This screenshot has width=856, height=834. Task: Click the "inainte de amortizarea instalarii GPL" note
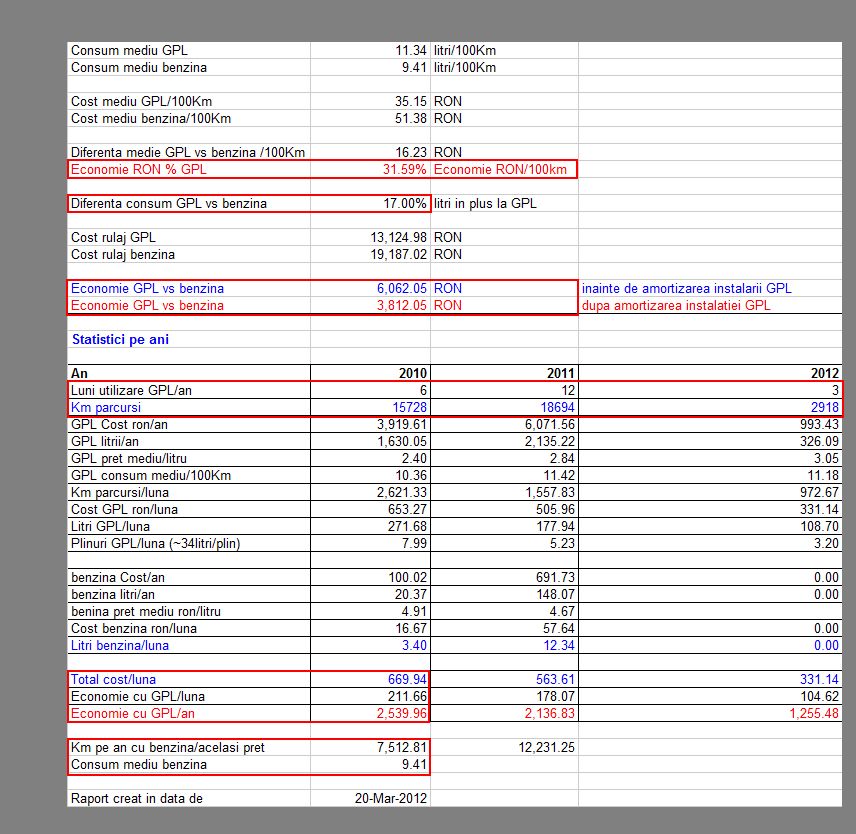tap(686, 288)
